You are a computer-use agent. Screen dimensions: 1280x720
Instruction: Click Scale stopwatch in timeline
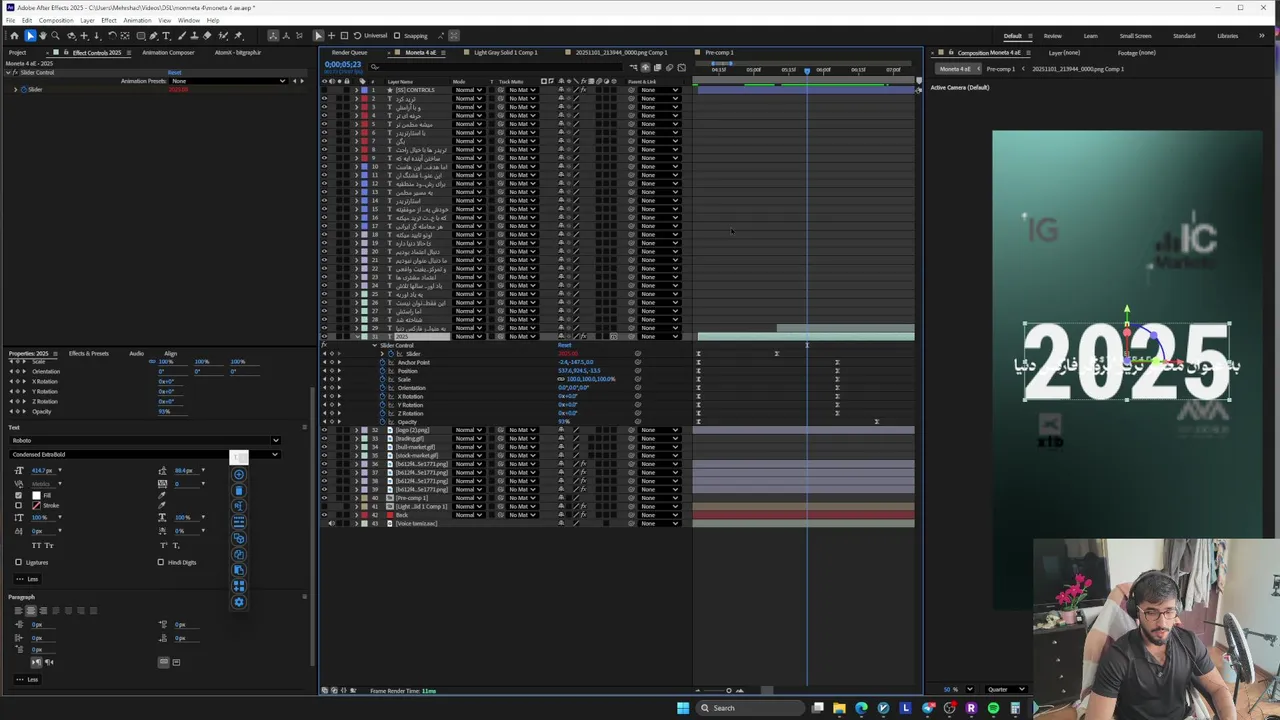point(382,379)
